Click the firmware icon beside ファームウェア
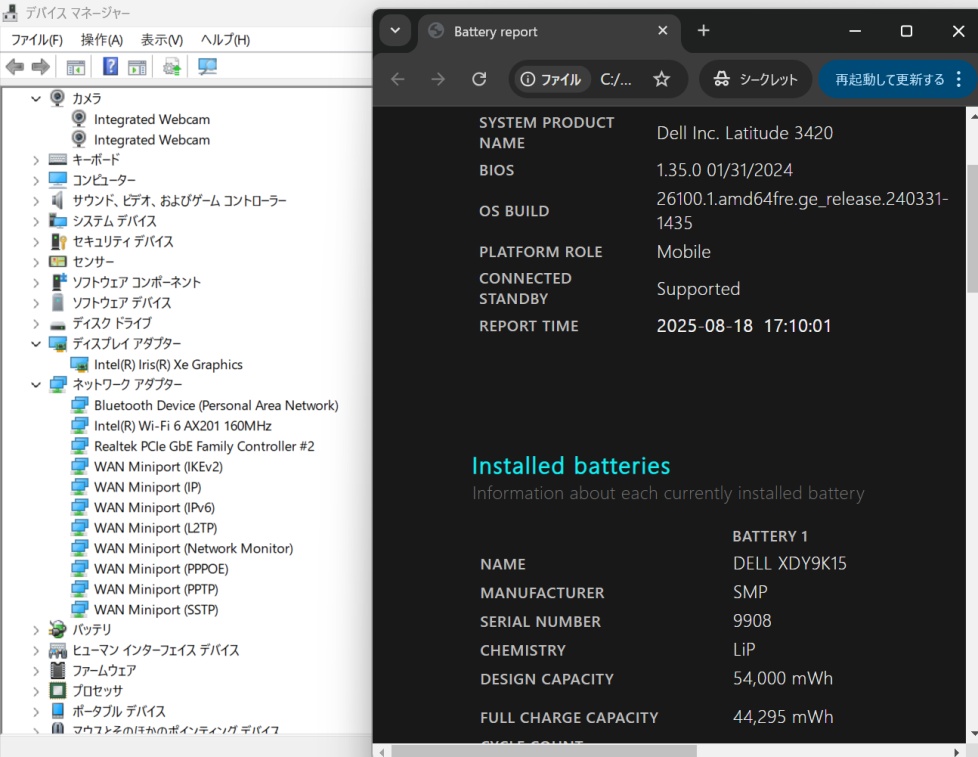The width and height of the screenshot is (978, 757). 57,670
